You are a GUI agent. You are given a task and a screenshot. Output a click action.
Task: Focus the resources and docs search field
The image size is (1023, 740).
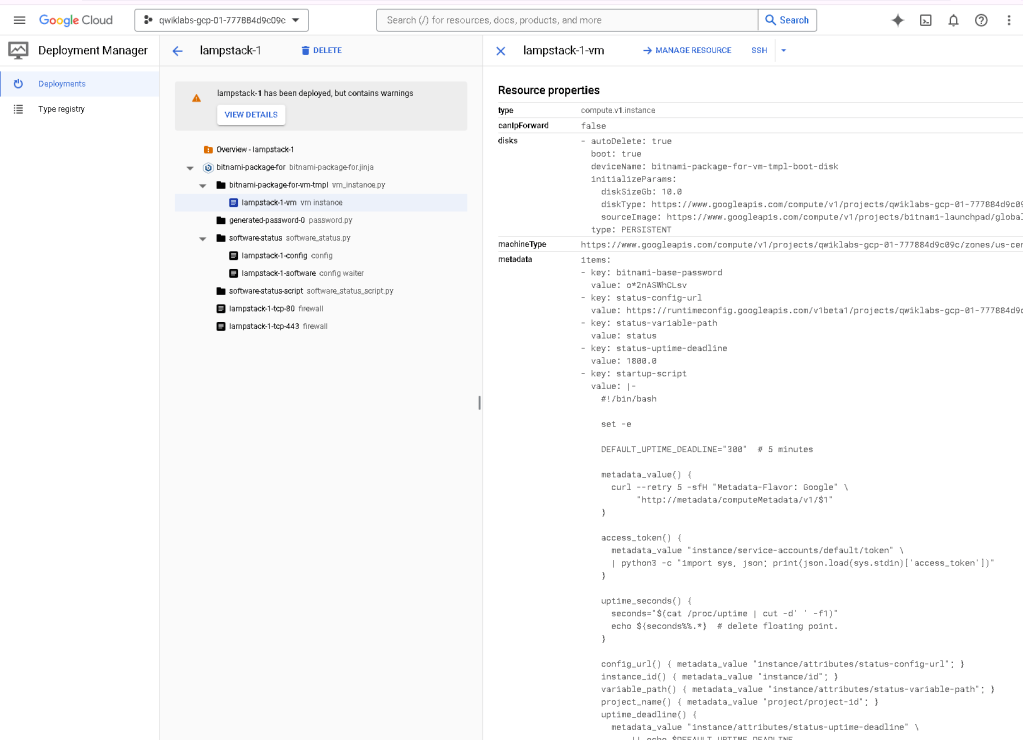click(x=567, y=20)
